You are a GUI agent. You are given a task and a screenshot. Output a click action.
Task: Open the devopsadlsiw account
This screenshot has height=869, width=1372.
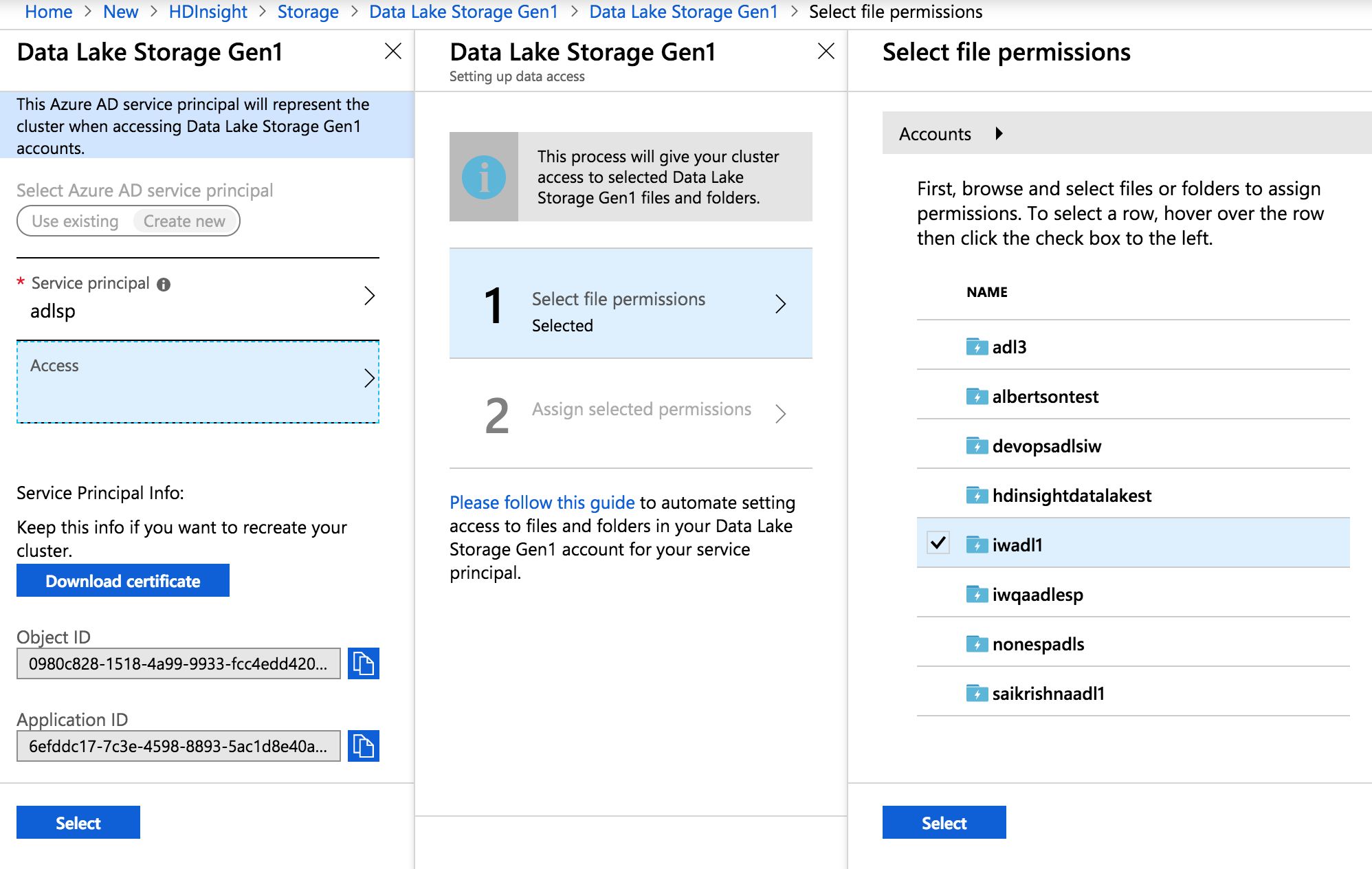[1046, 445]
